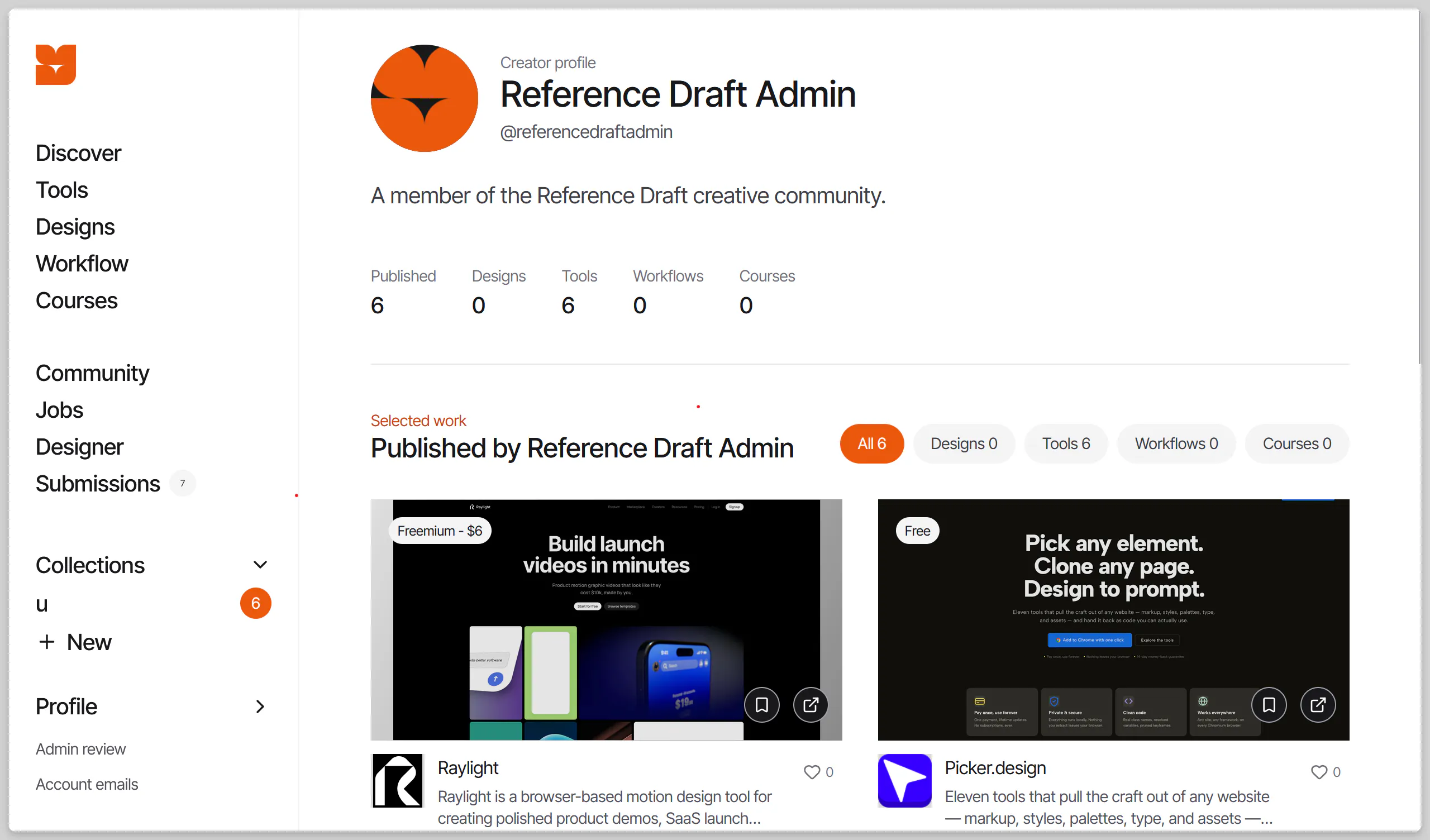Open Workflow in sidebar navigation
Viewport: 1430px width, 840px height.
[82, 264]
